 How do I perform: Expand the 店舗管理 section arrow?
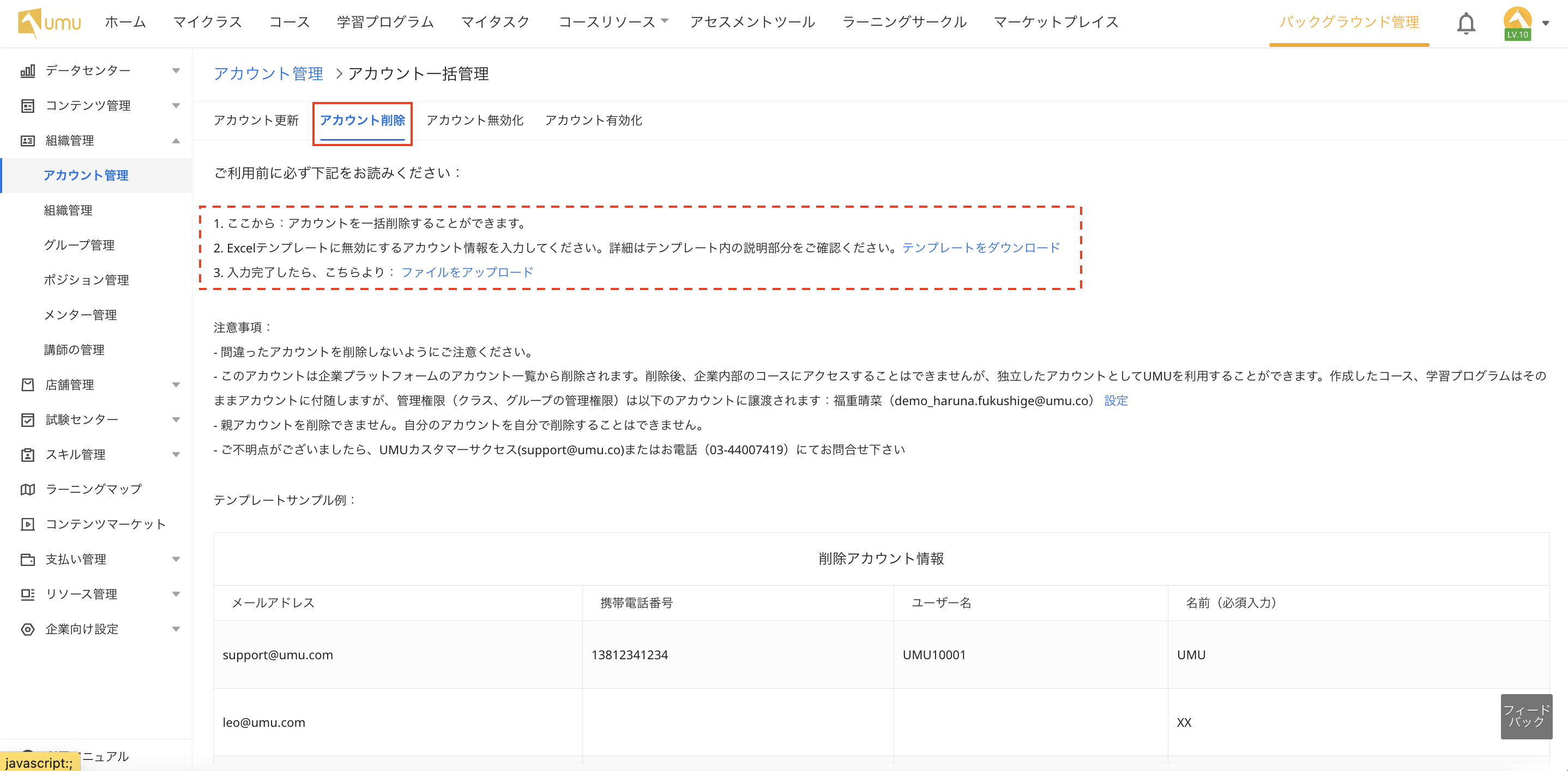pos(176,384)
